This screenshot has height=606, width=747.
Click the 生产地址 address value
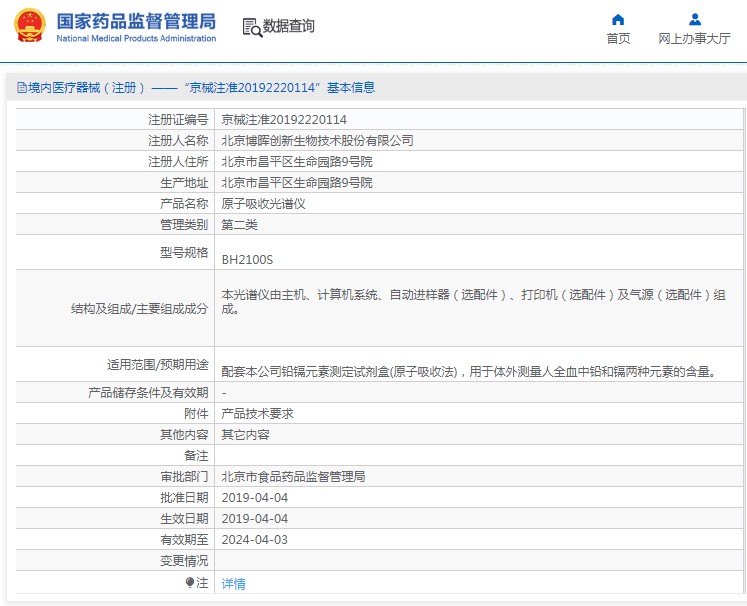297,182
